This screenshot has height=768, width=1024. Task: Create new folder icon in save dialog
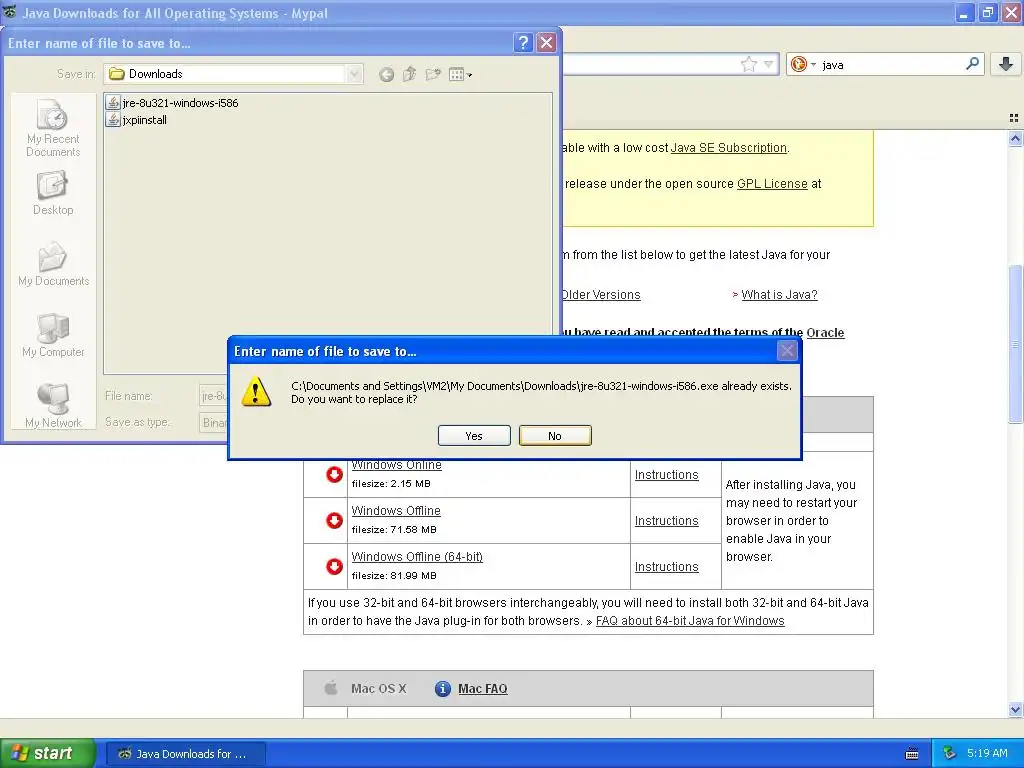pos(432,74)
